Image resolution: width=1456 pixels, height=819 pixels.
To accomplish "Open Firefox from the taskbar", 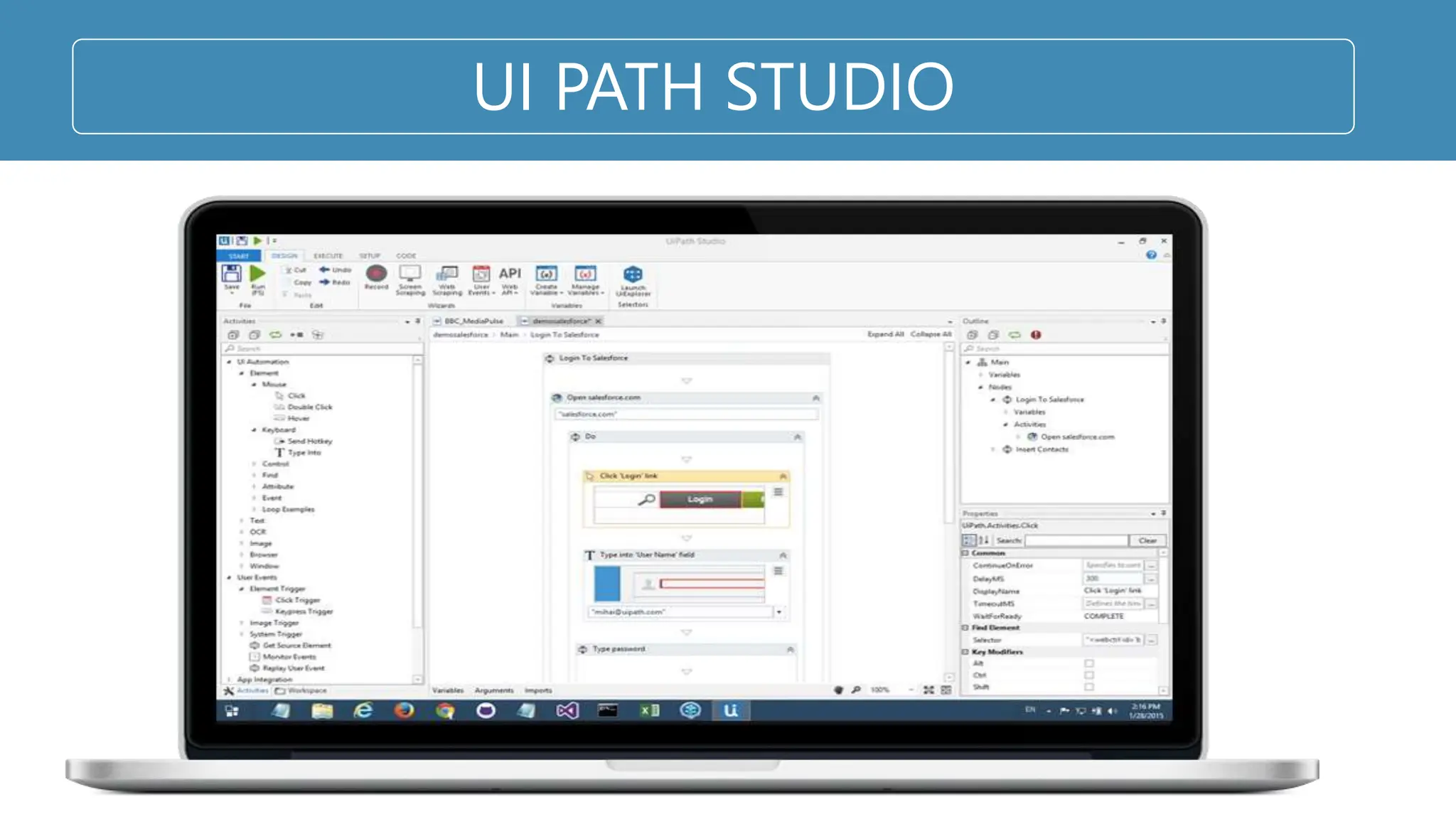I will pyautogui.click(x=404, y=710).
